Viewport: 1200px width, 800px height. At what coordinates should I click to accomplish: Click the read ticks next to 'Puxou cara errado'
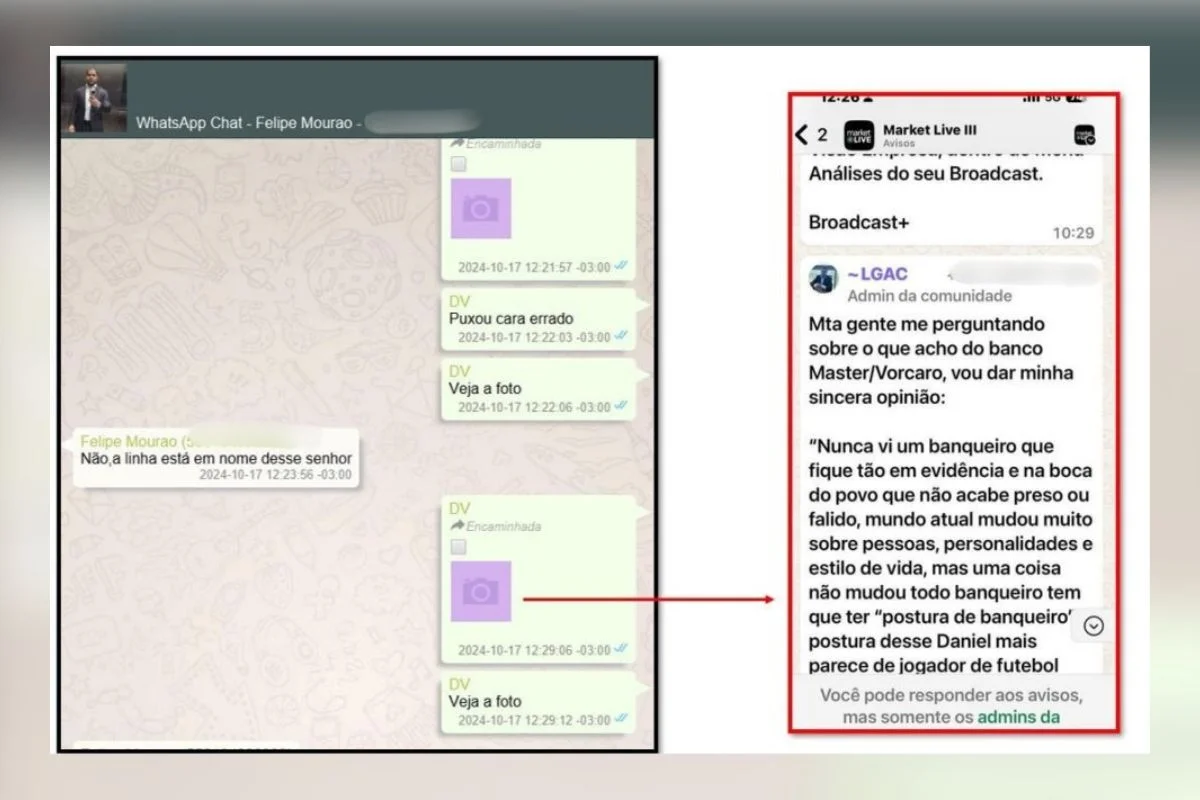[621, 337]
